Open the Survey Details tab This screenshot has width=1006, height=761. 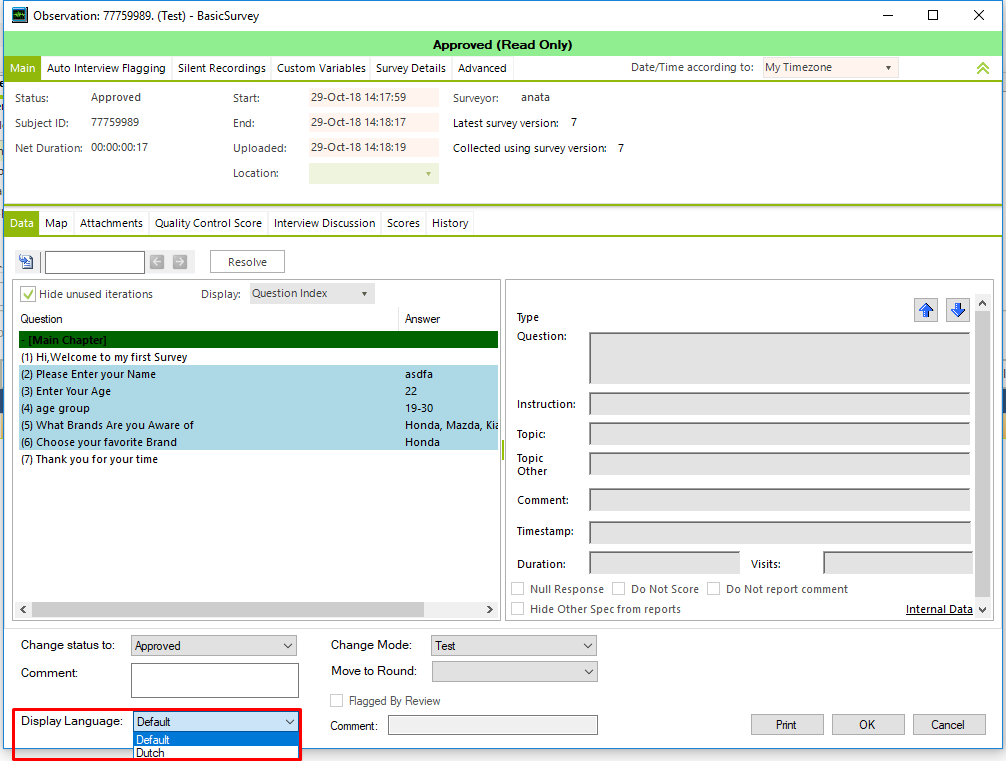[411, 68]
